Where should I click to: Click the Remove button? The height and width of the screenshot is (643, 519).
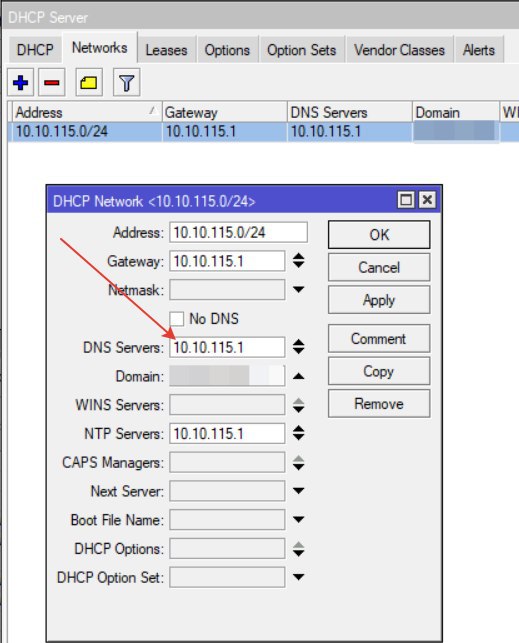point(379,404)
